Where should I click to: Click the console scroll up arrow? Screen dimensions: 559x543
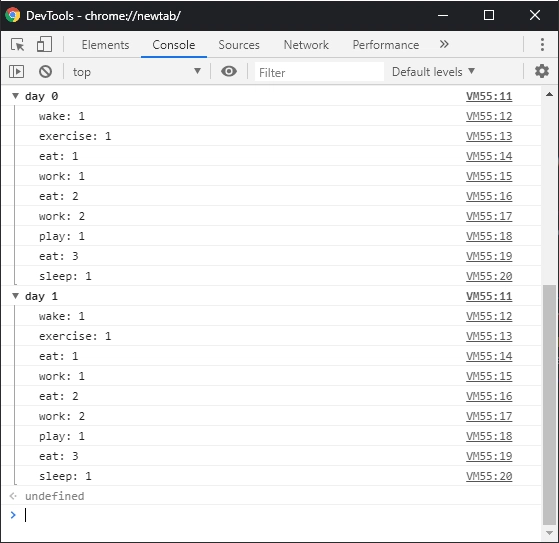549,94
